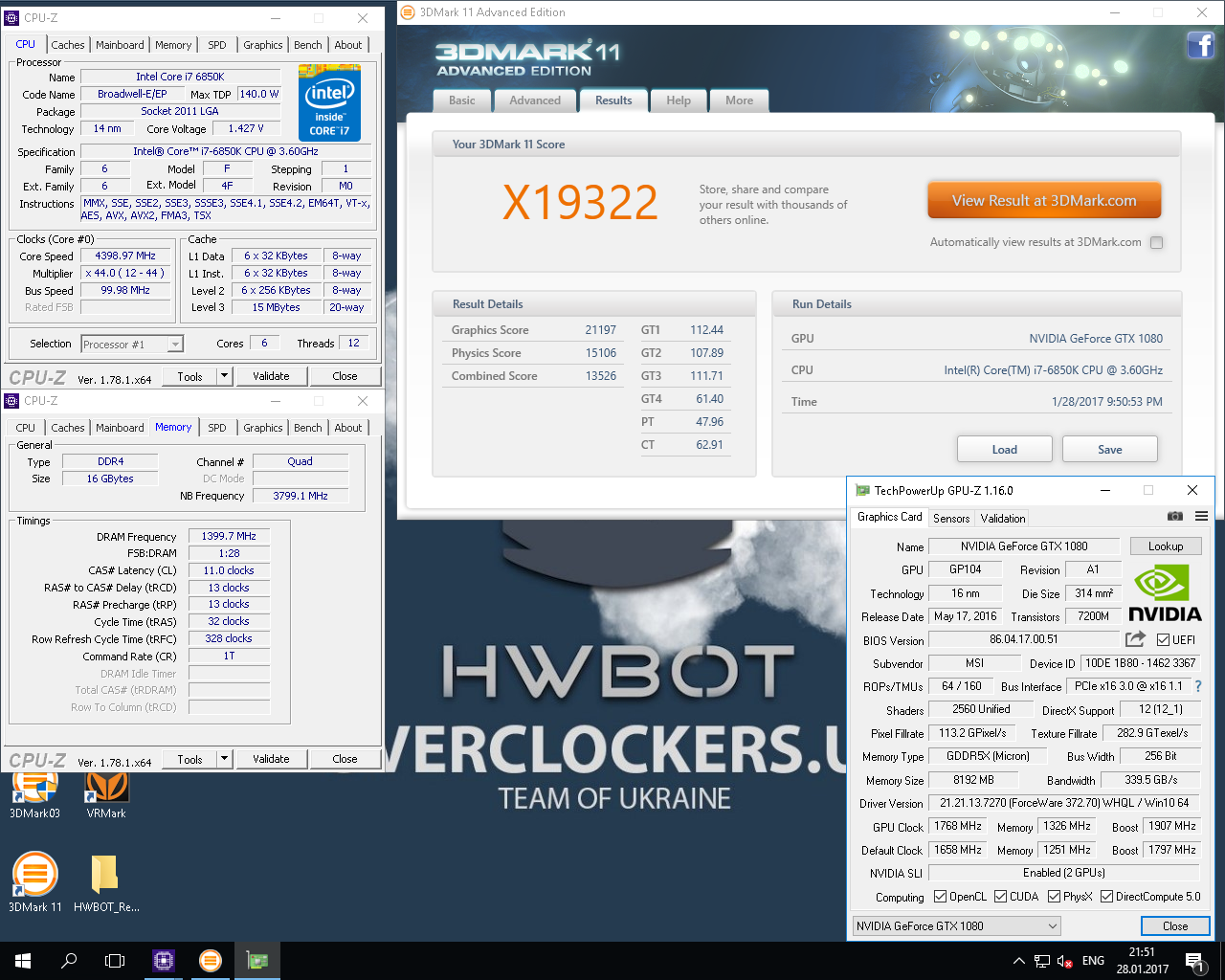This screenshot has height=980, width=1225.
Task: Click the DRAM Frequency value 1399.7 MHz
Action: pos(229,537)
